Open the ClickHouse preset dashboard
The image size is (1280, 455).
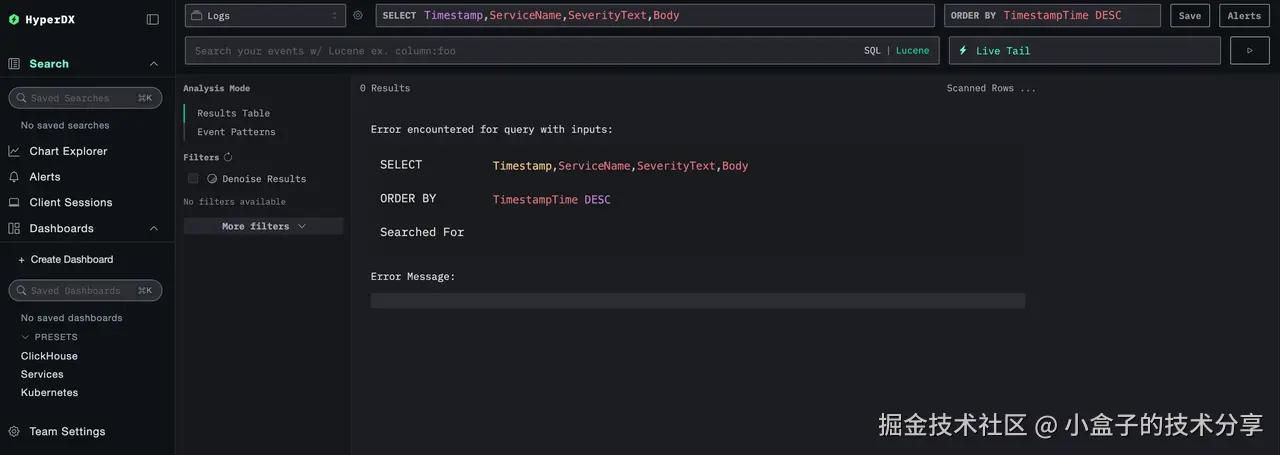pos(49,356)
